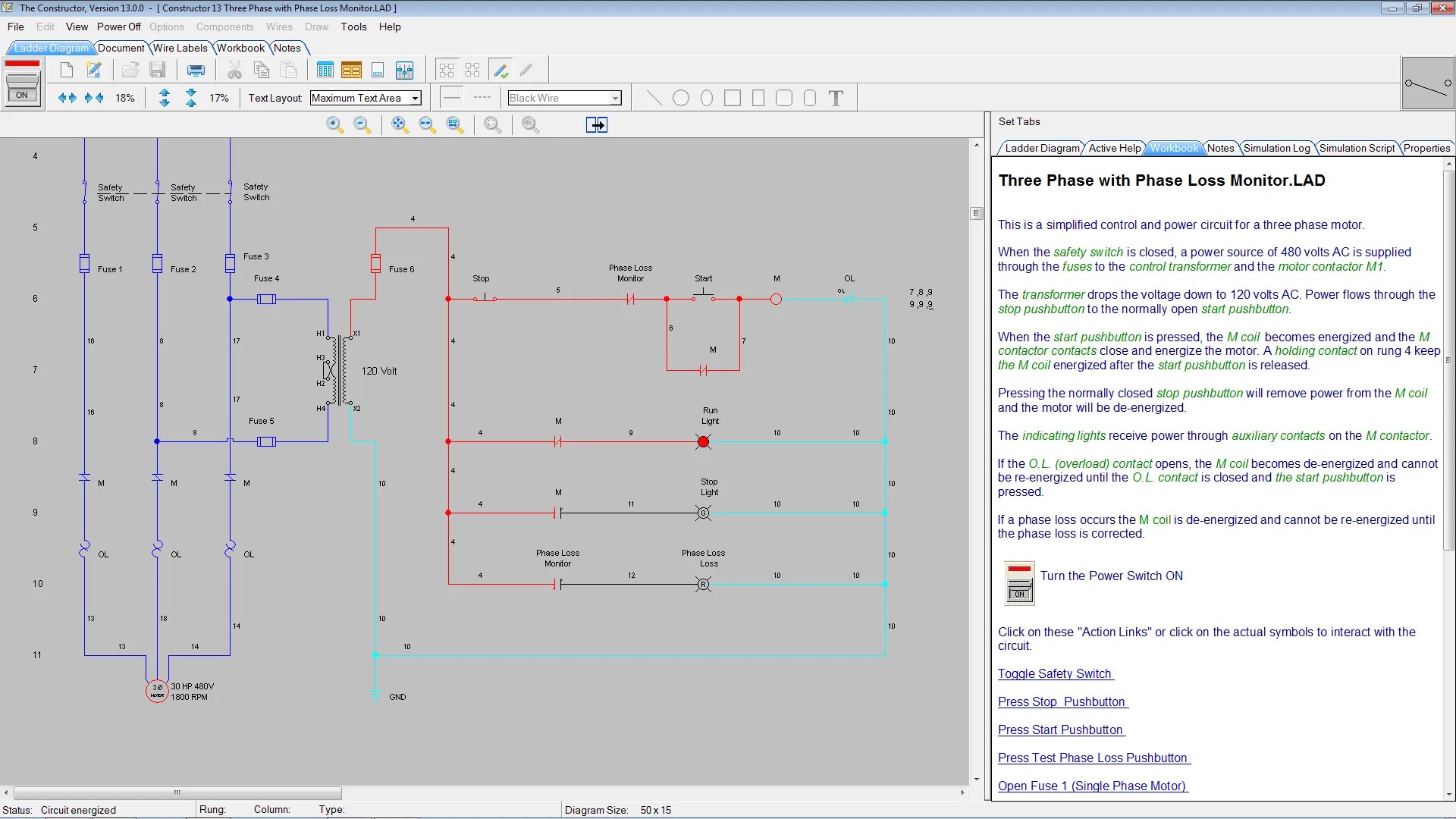Image resolution: width=1456 pixels, height=819 pixels.
Task: Click the horizontal expand arrows icon
Action: click(x=67, y=98)
